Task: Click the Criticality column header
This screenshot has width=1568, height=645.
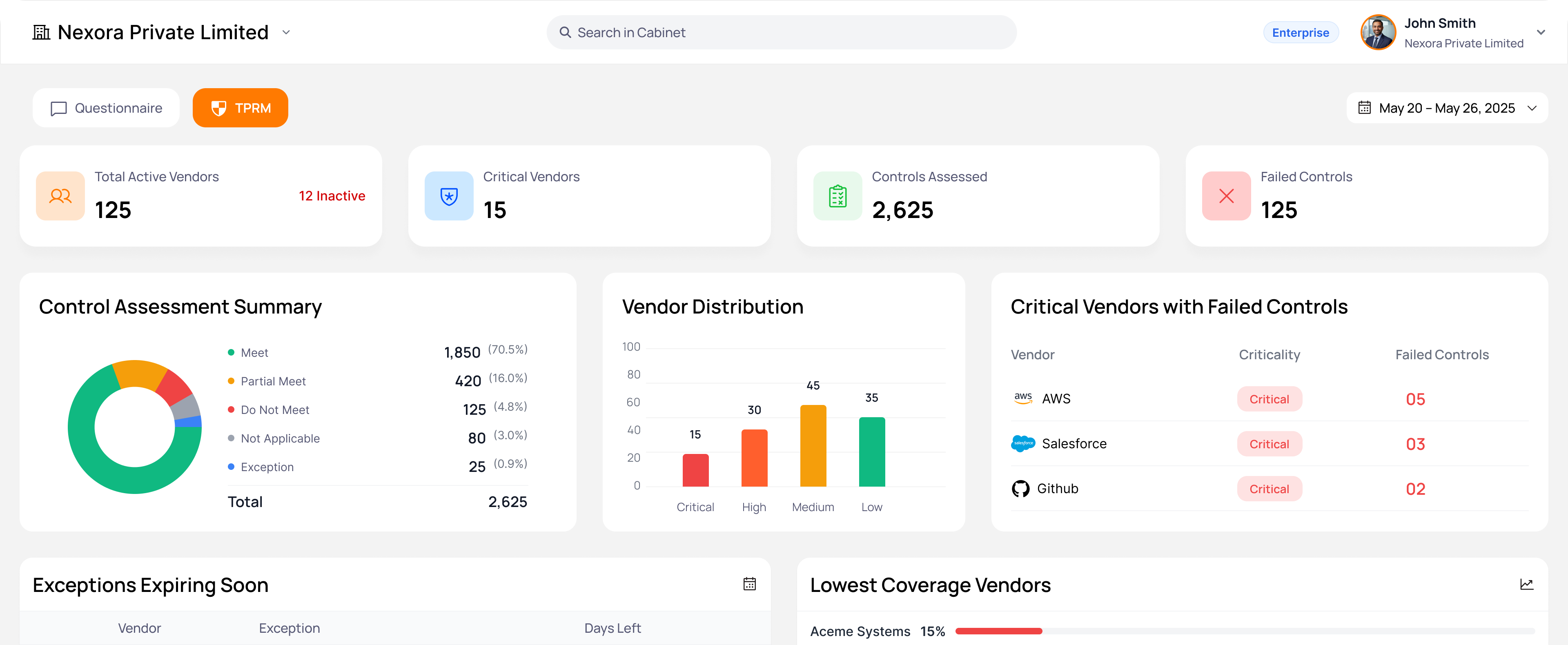Action: [x=1269, y=355]
